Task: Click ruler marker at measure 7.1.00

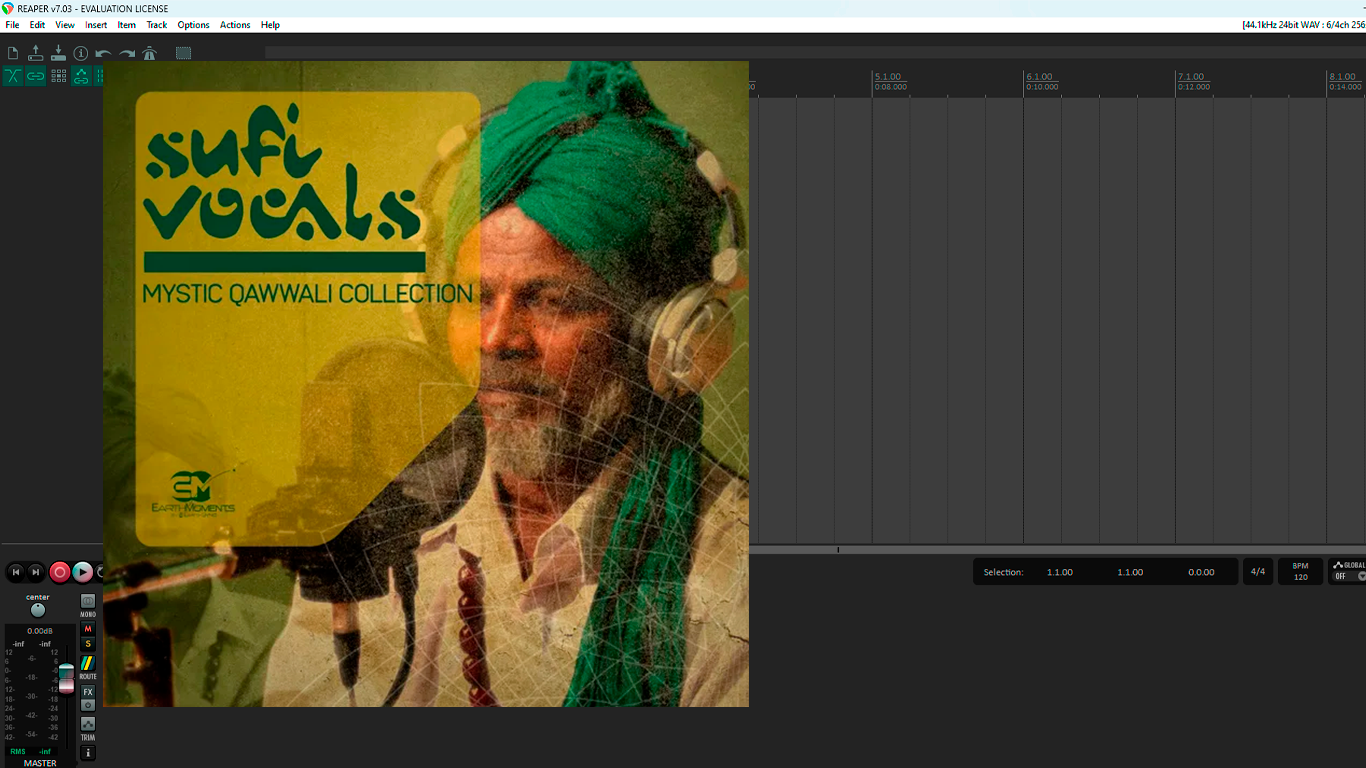Action: [x=1191, y=77]
